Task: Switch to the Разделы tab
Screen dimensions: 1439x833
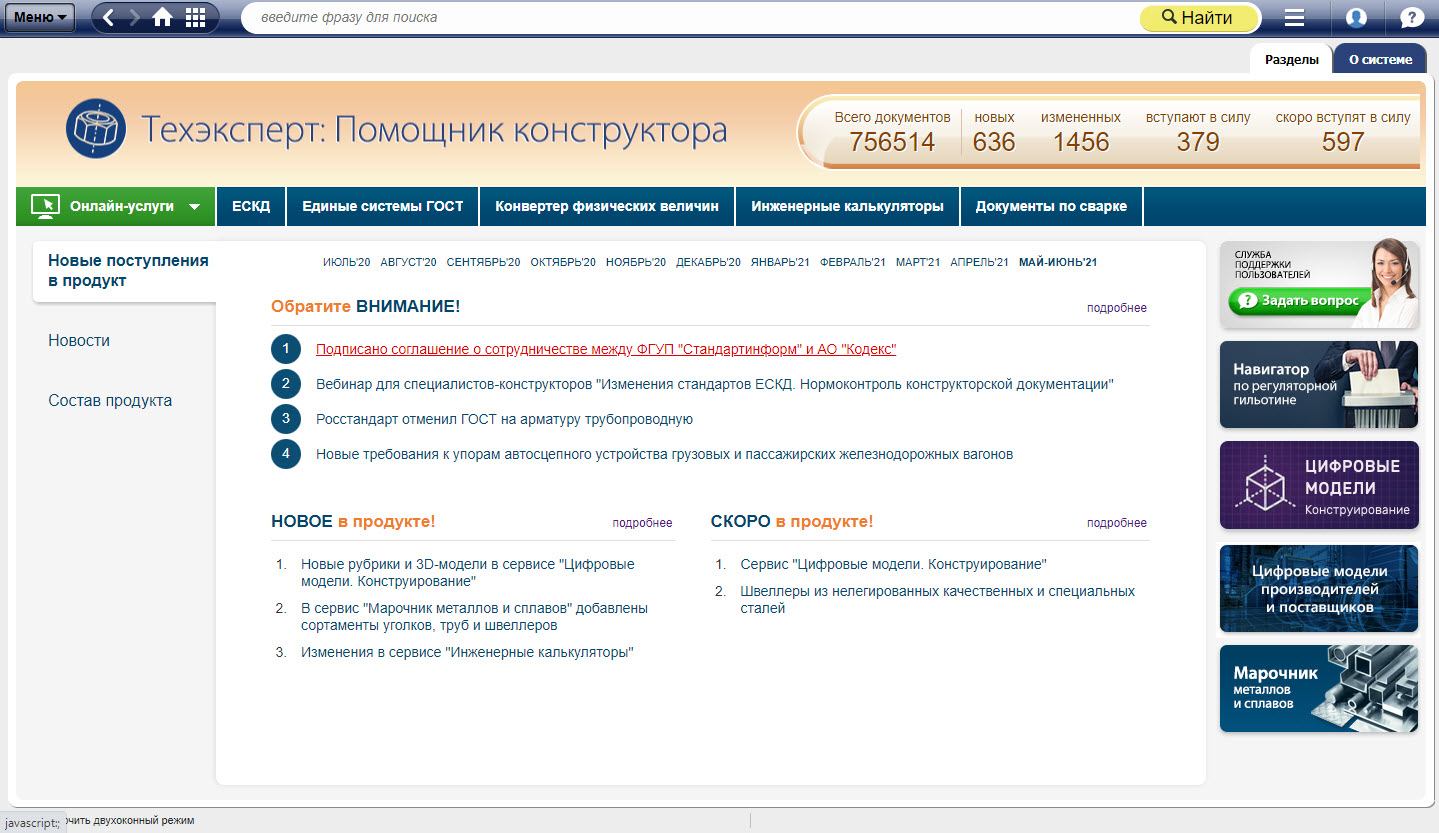Action: point(1291,59)
